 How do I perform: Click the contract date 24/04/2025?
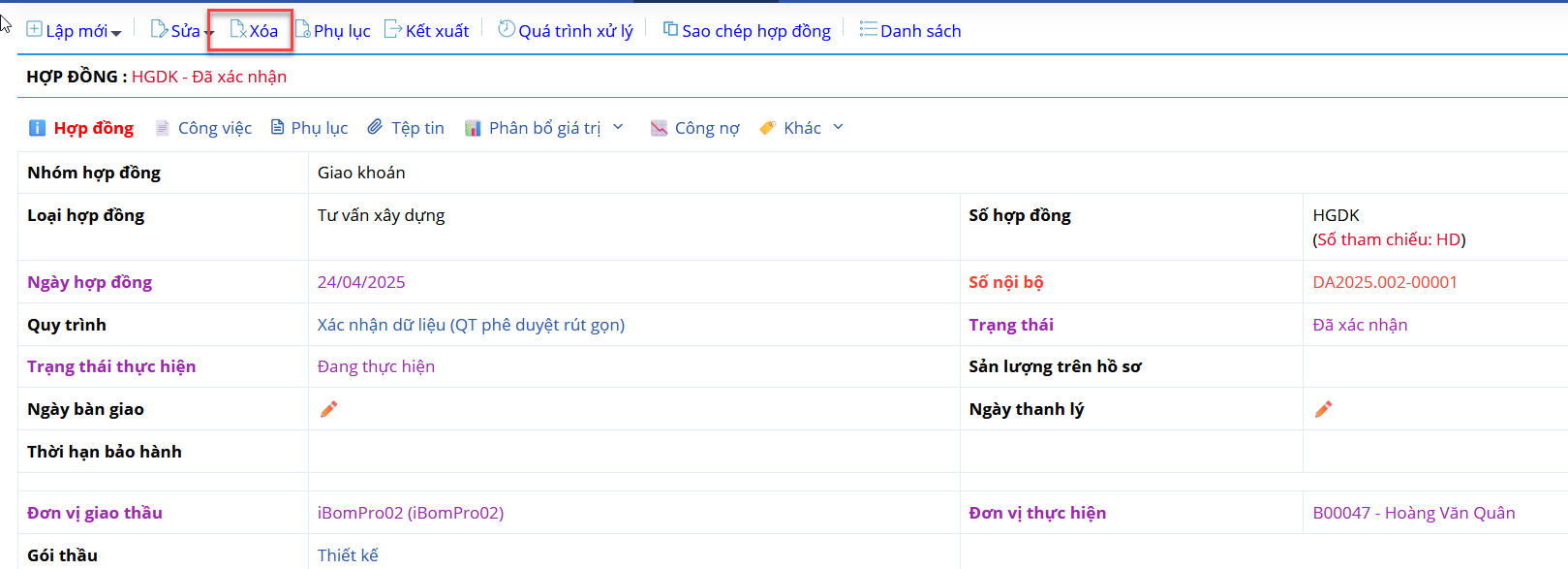click(x=361, y=282)
